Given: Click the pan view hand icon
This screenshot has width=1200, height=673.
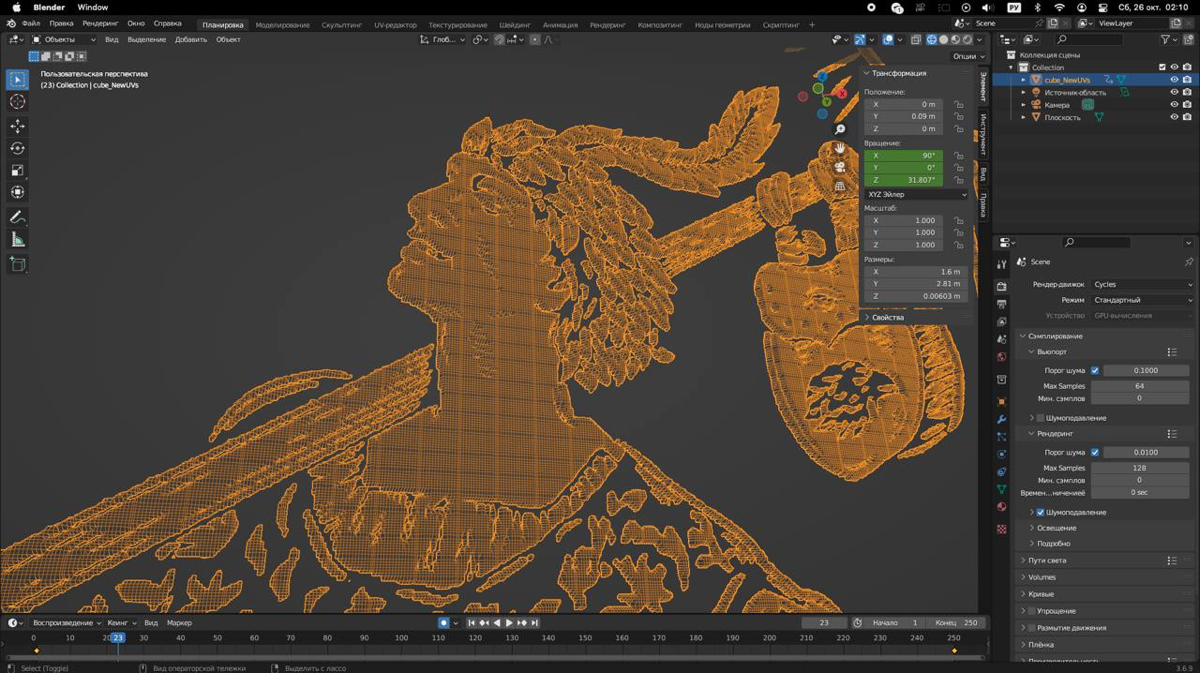Looking at the screenshot, I should point(840,148).
